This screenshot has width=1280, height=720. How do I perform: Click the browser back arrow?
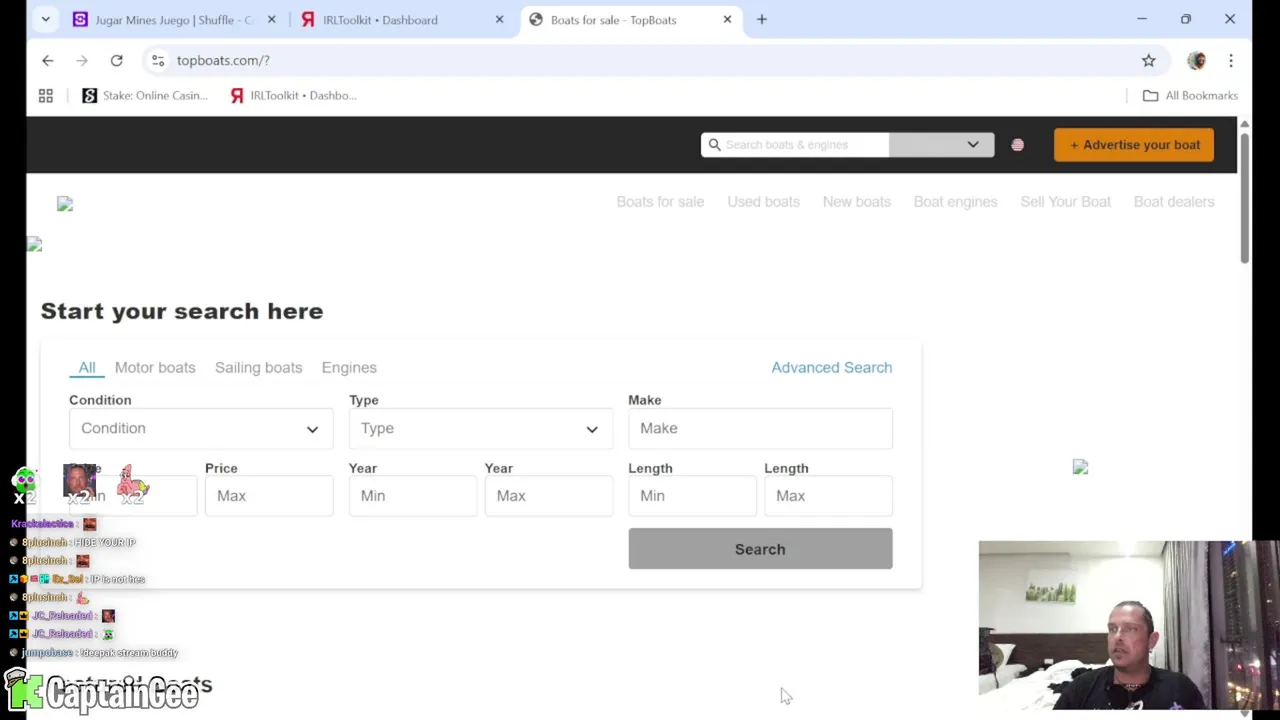(47, 60)
